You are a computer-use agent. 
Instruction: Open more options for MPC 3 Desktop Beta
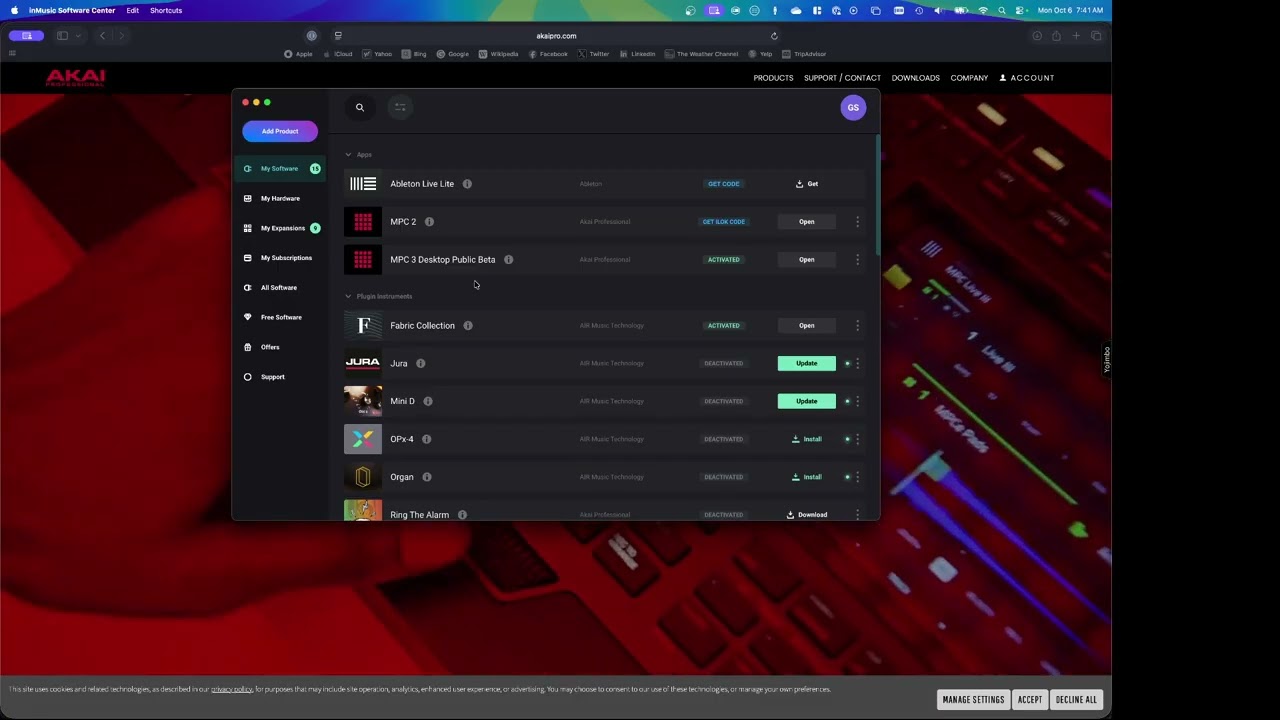(x=857, y=260)
